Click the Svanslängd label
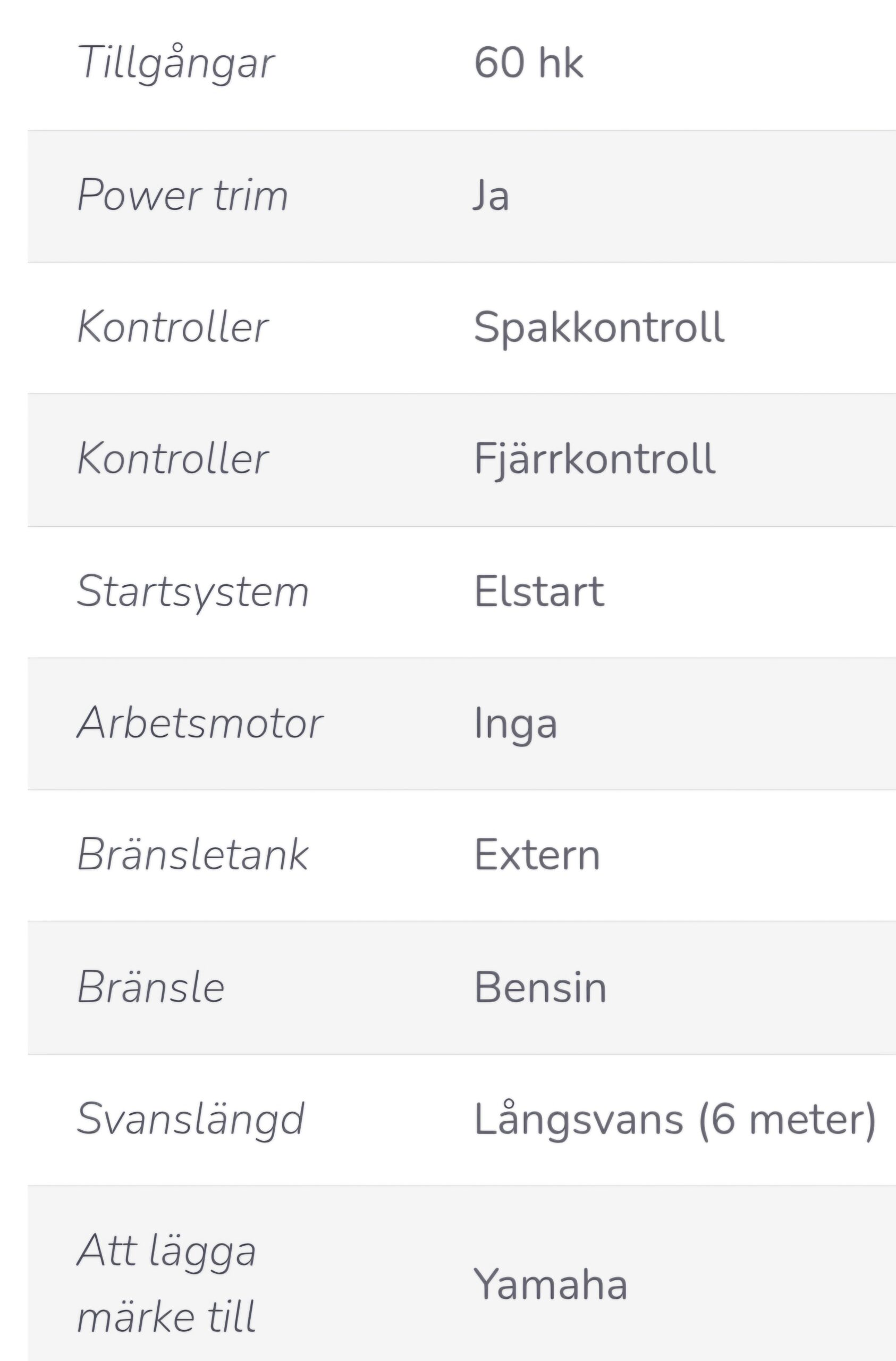This screenshot has width=896, height=1361. point(191,1120)
